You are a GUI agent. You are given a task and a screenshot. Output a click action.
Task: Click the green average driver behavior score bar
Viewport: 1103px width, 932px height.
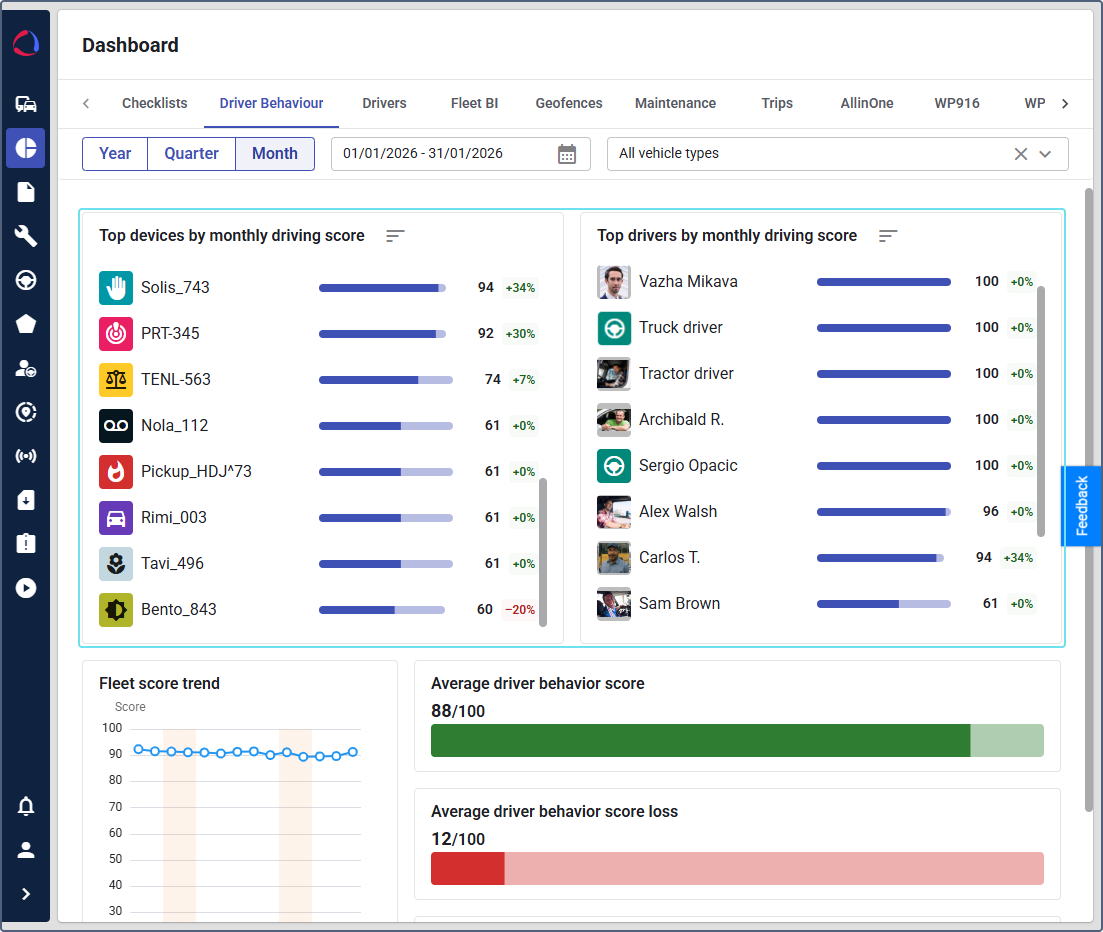[700, 740]
